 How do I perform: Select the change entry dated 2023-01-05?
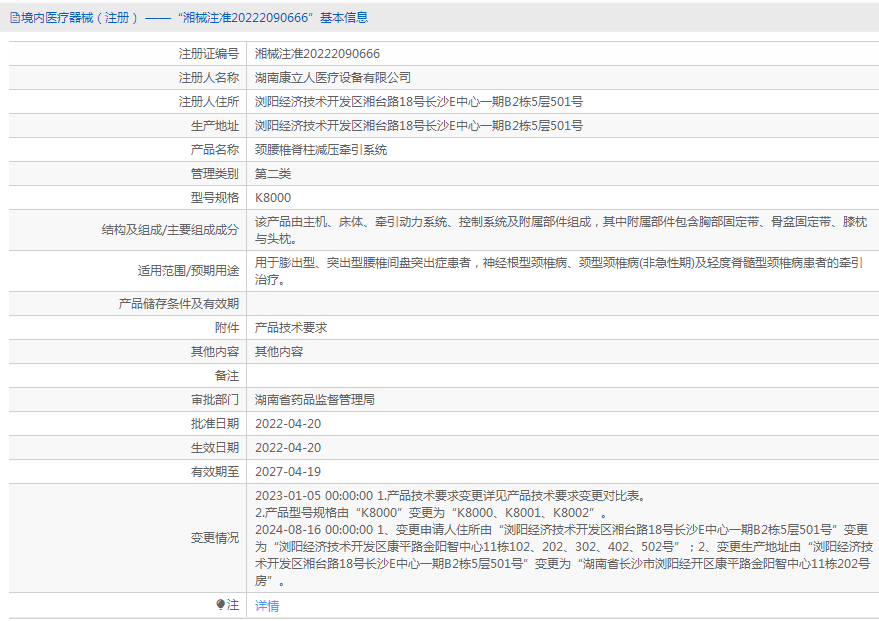(x=452, y=496)
